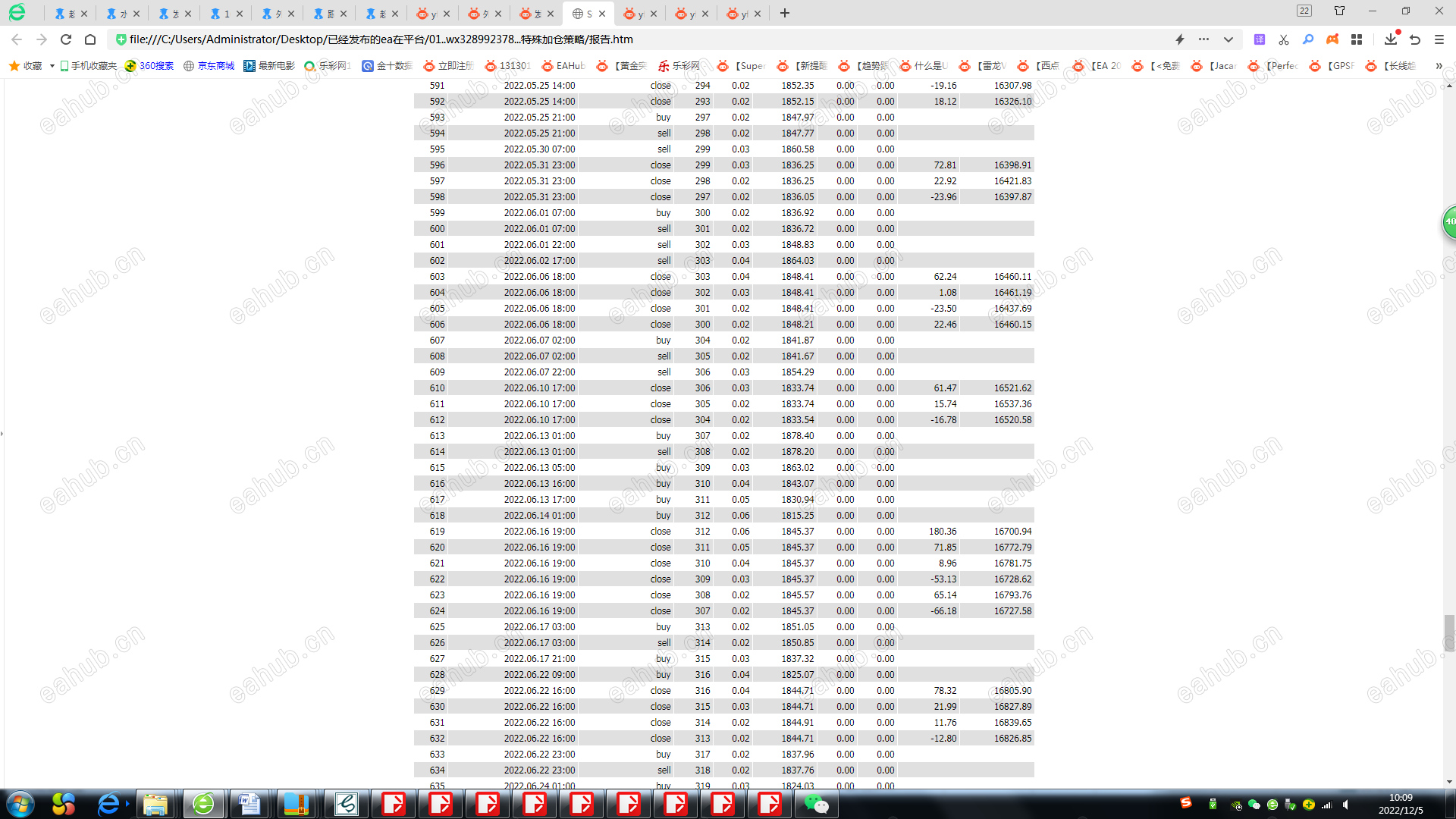Expand hidden bookmarks with double chevron
The image size is (1456, 819).
(x=1439, y=66)
